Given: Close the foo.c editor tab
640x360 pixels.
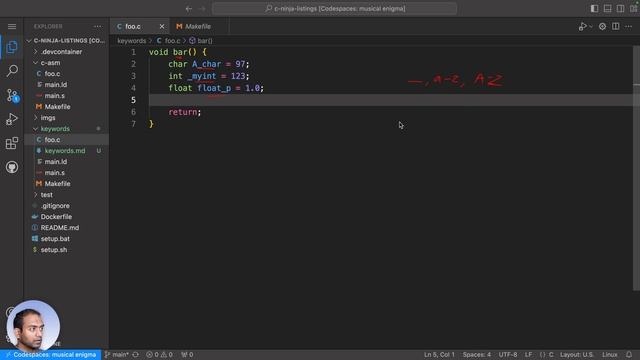Looking at the screenshot, I should 162,27.
